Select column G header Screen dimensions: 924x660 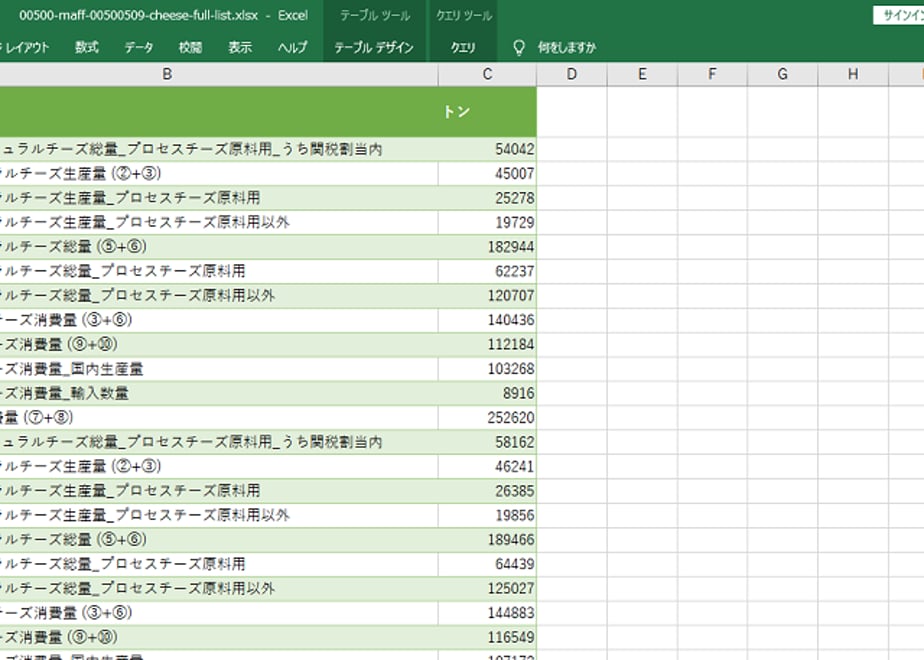[x=783, y=74]
